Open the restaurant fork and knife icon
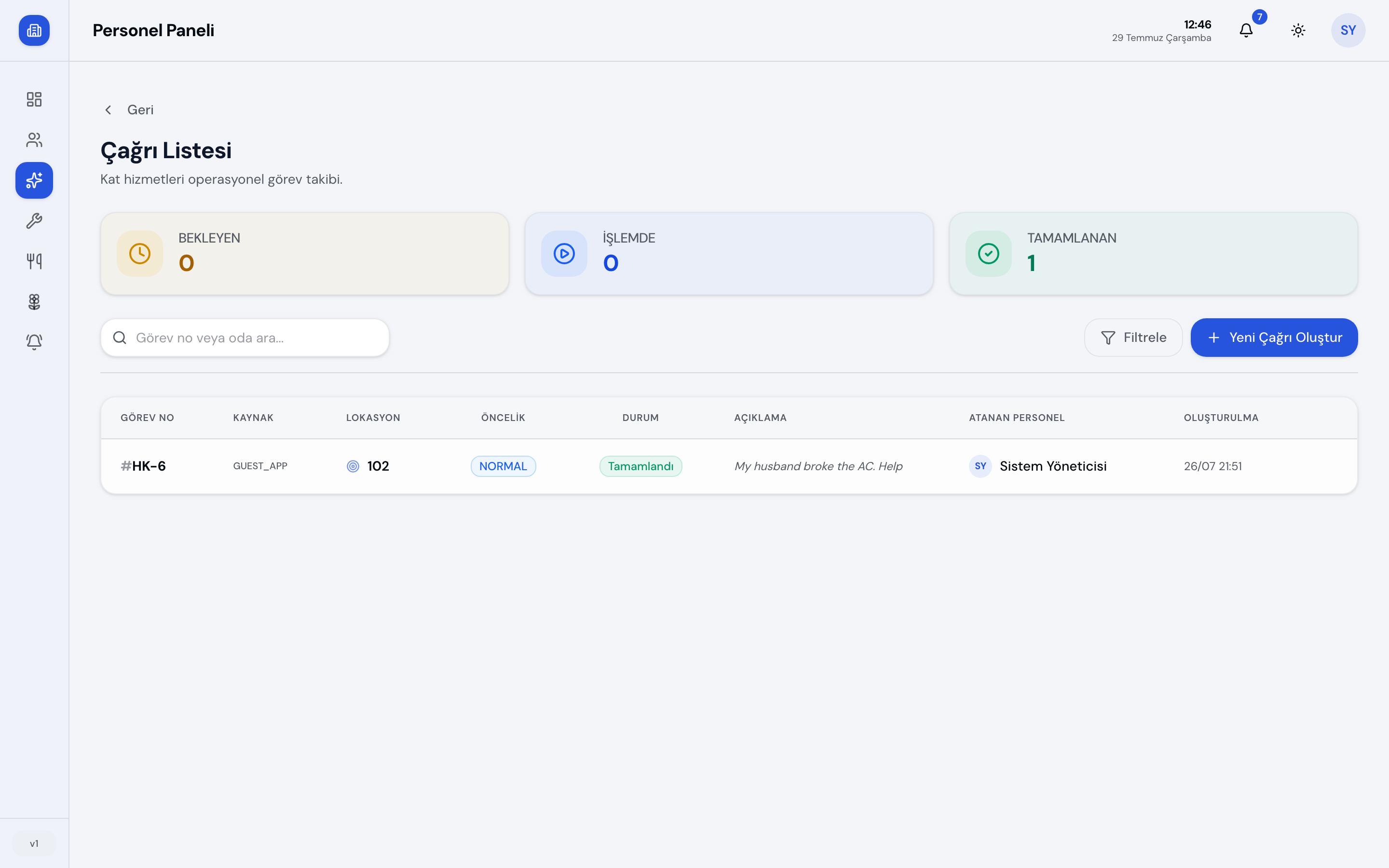Viewport: 1389px width, 868px height. click(x=34, y=261)
